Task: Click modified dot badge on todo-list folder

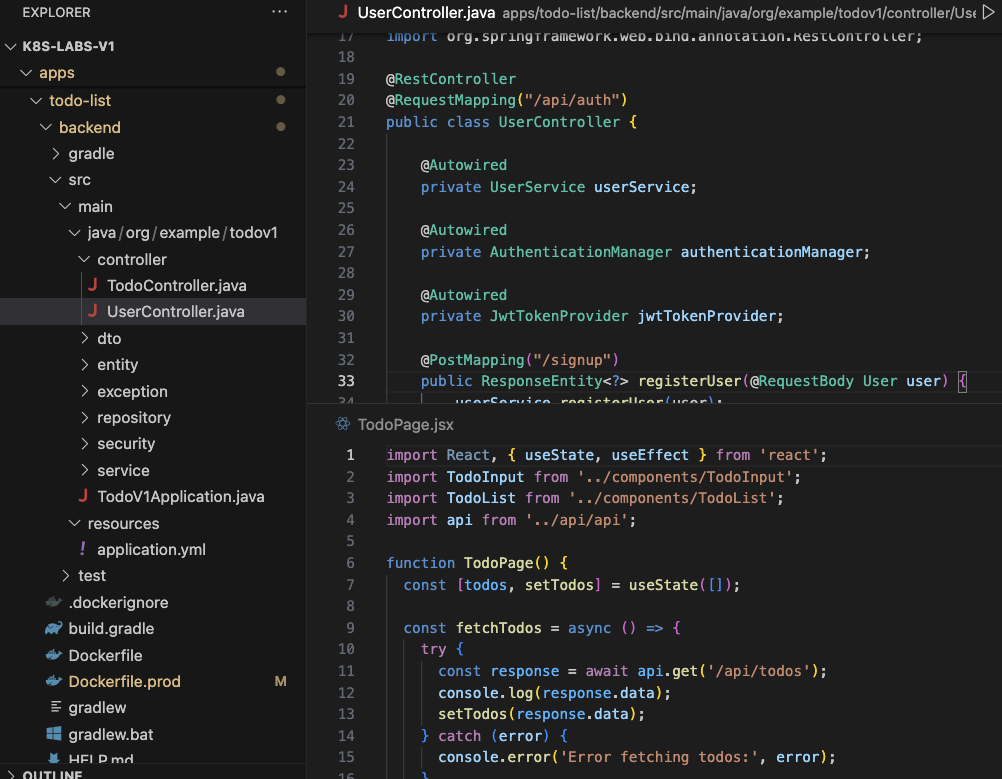Action: click(x=281, y=100)
